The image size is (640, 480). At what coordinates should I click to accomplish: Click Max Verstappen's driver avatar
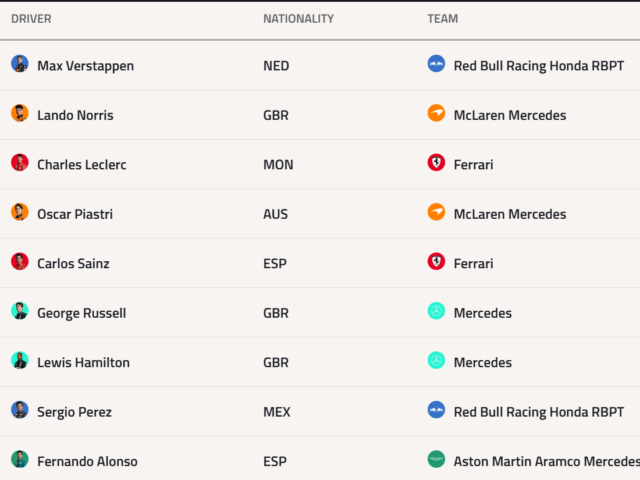[x=20, y=64]
